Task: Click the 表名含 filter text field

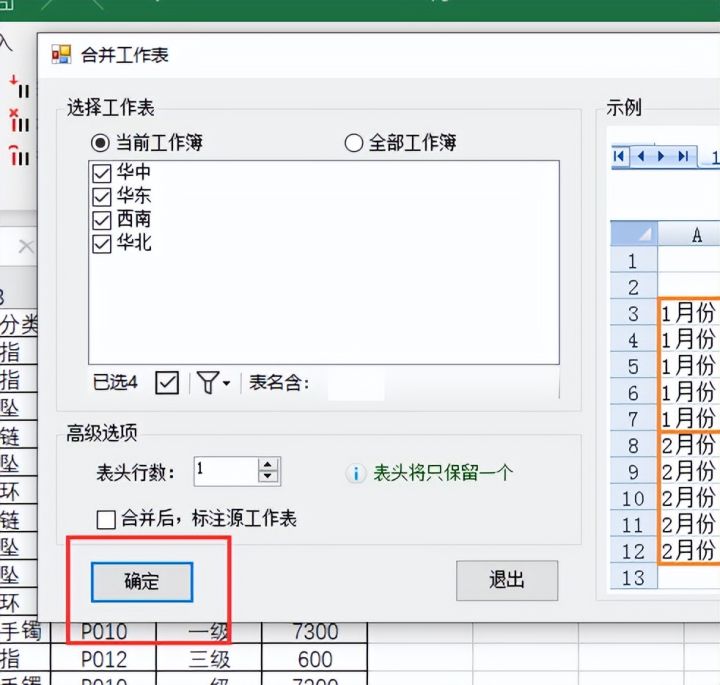Action: 356,383
